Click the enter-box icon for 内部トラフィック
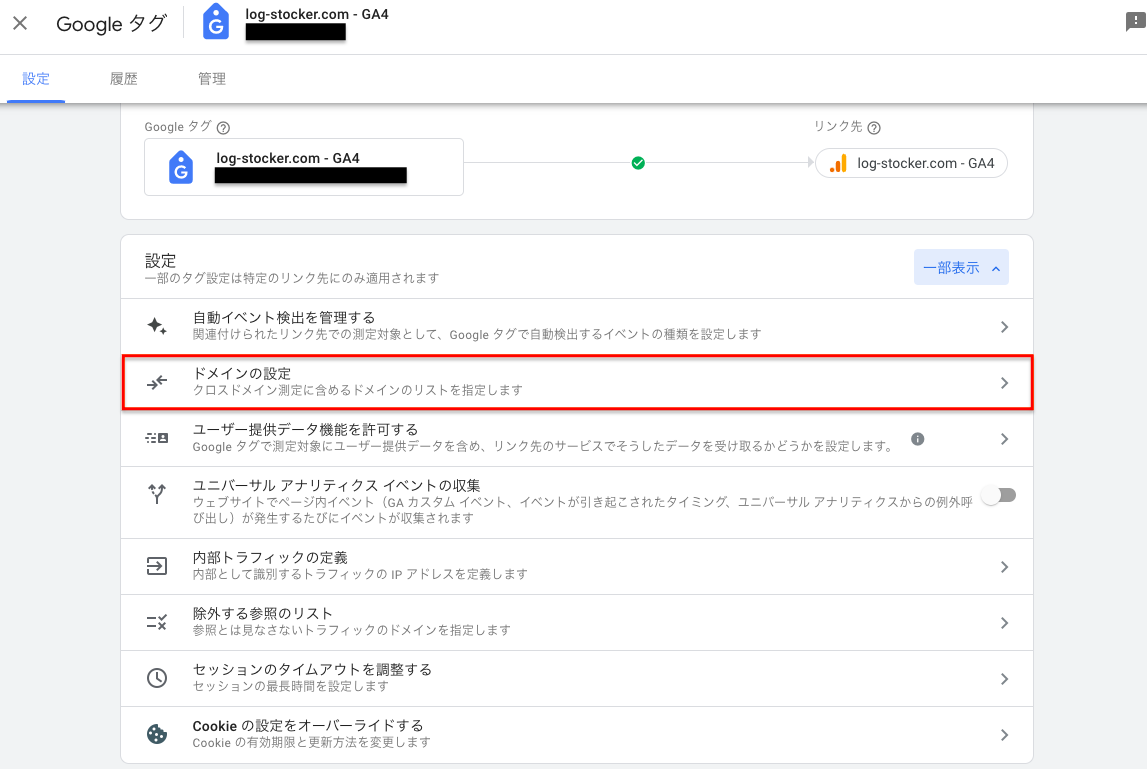 click(x=157, y=566)
